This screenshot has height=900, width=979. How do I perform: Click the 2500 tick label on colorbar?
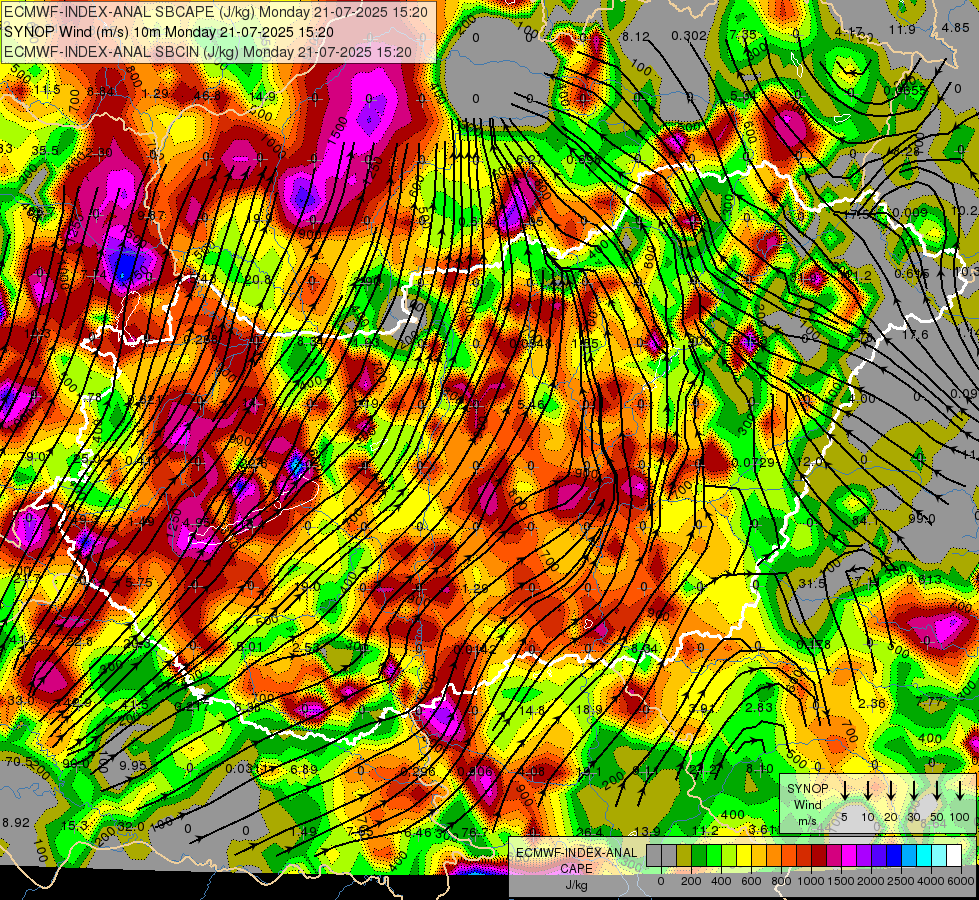pos(901,881)
